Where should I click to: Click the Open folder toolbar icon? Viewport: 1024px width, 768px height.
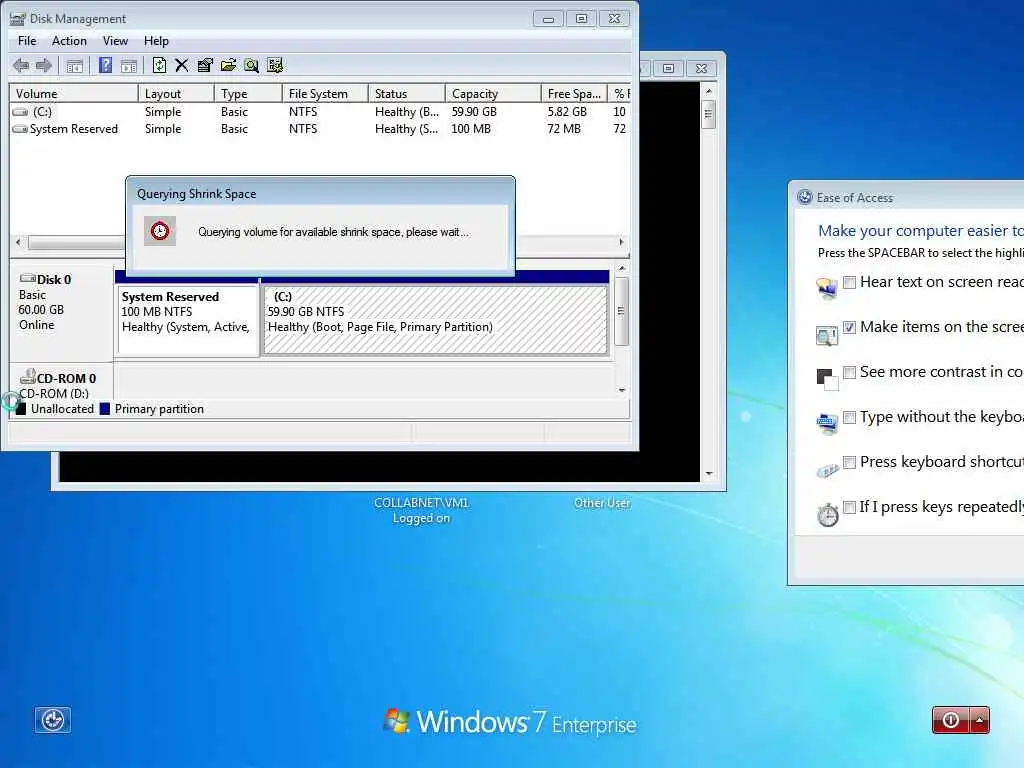coord(229,65)
